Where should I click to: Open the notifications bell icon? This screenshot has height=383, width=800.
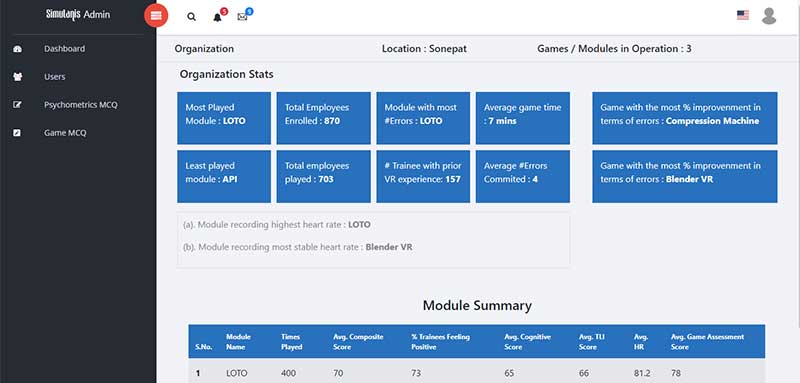pos(217,17)
